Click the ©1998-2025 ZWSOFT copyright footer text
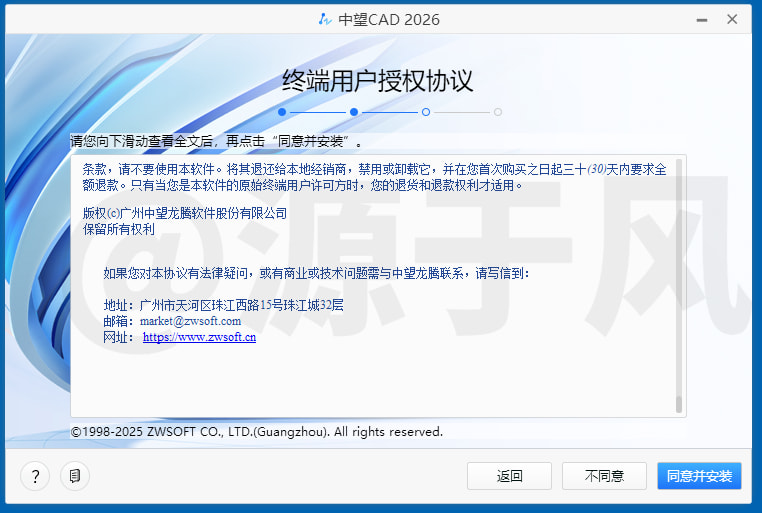Image resolution: width=762 pixels, height=513 pixels. [257, 431]
